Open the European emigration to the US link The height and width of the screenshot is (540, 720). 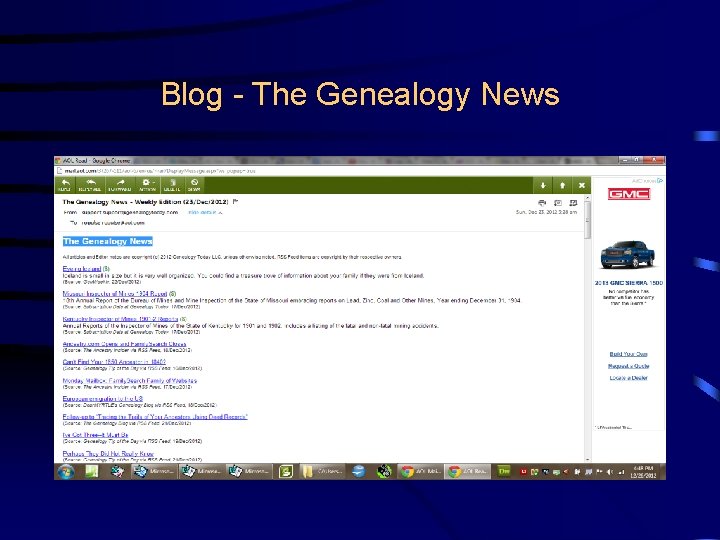click(103, 399)
